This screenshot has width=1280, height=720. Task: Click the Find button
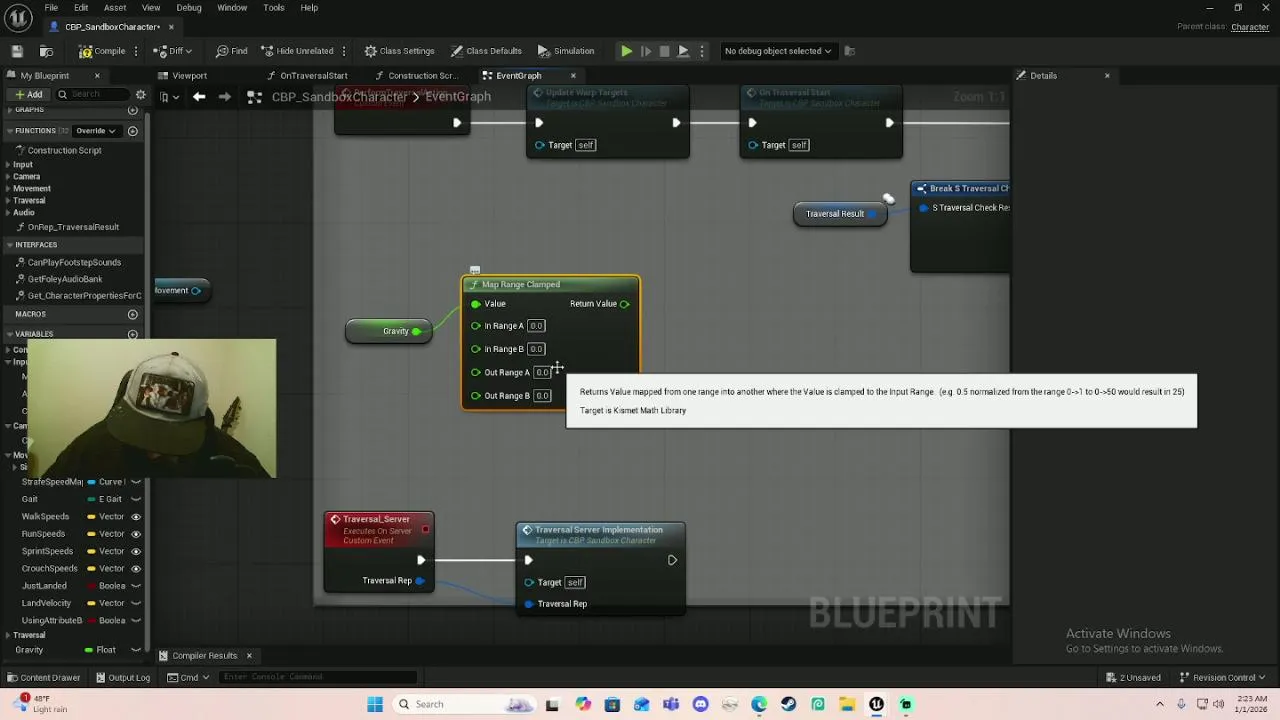click(231, 51)
